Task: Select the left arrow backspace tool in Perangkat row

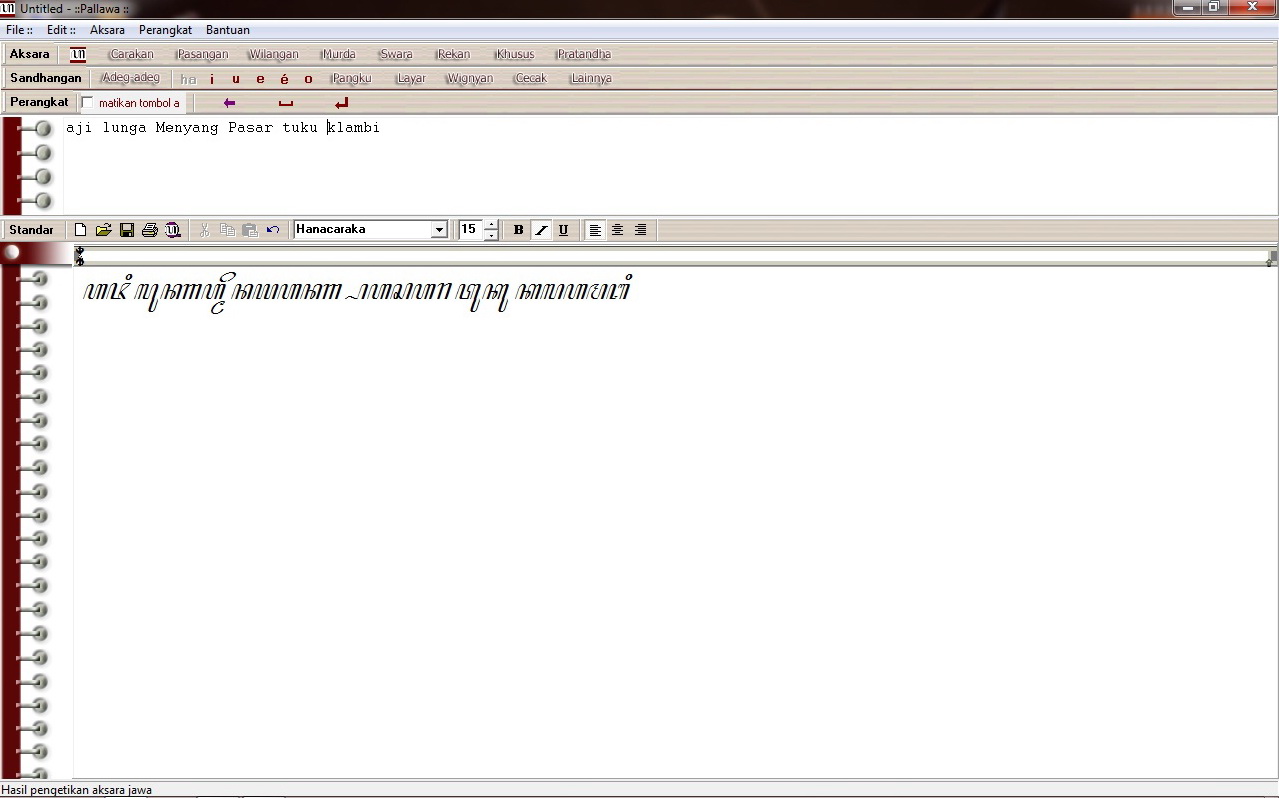Action: pyautogui.click(x=228, y=101)
